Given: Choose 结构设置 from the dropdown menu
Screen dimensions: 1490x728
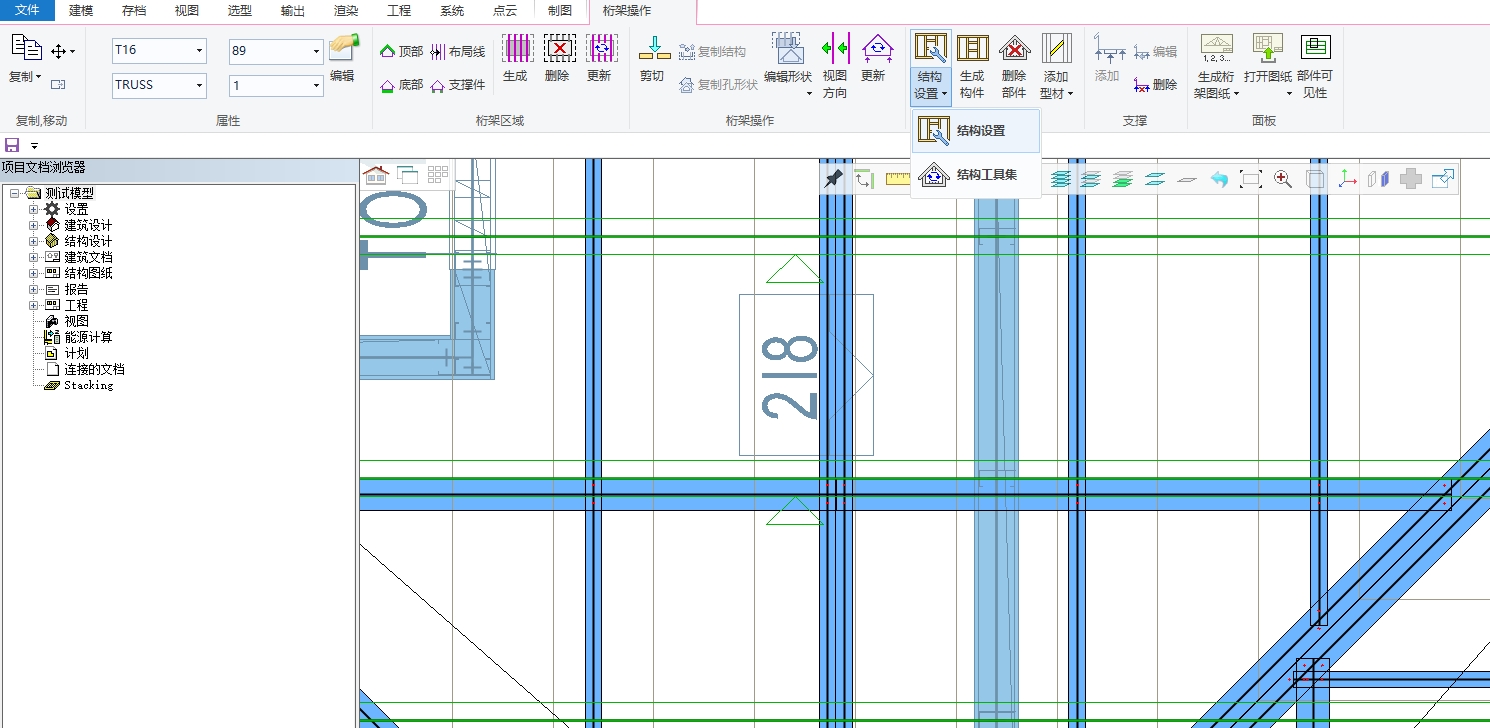Looking at the screenshot, I should [x=975, y=131].
